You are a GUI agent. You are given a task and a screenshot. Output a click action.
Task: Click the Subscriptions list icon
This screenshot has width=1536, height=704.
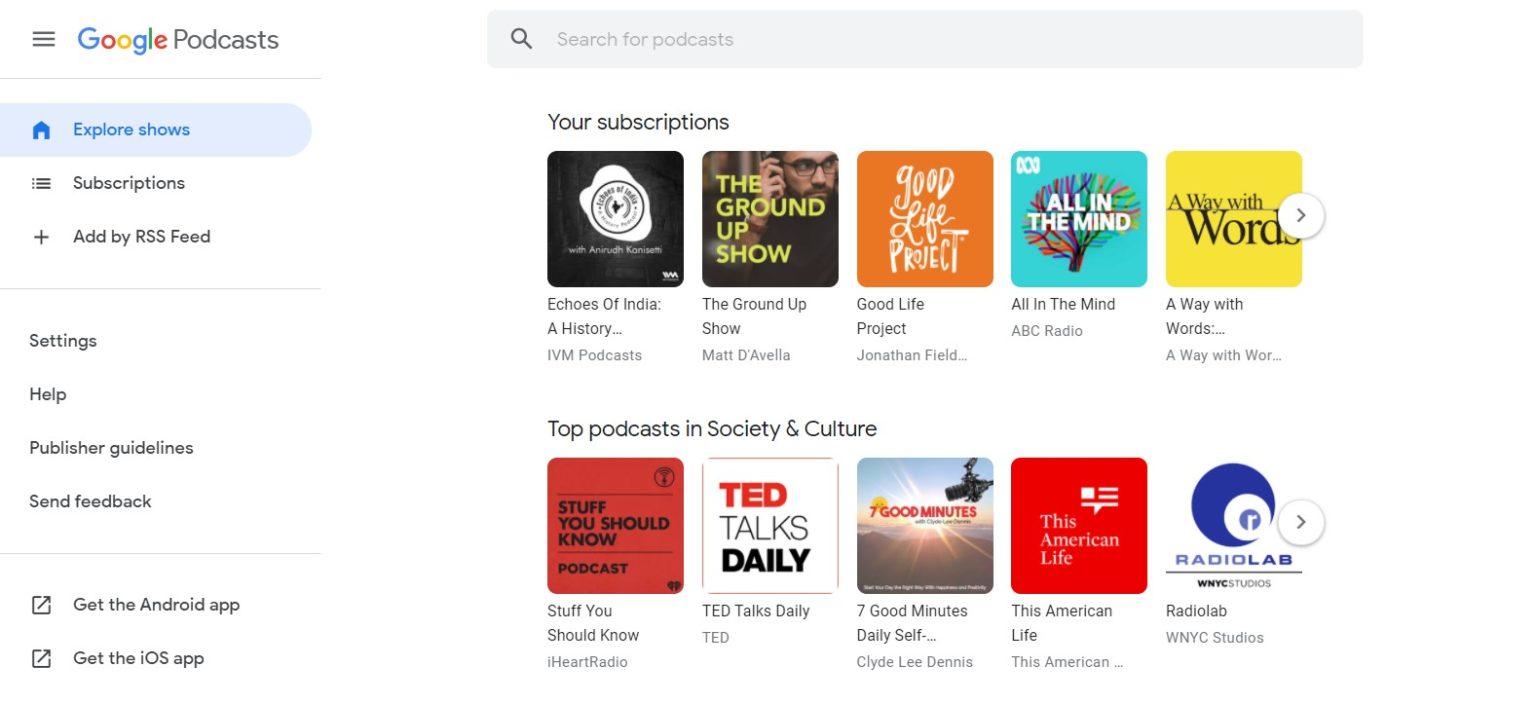tap(40, 183)
